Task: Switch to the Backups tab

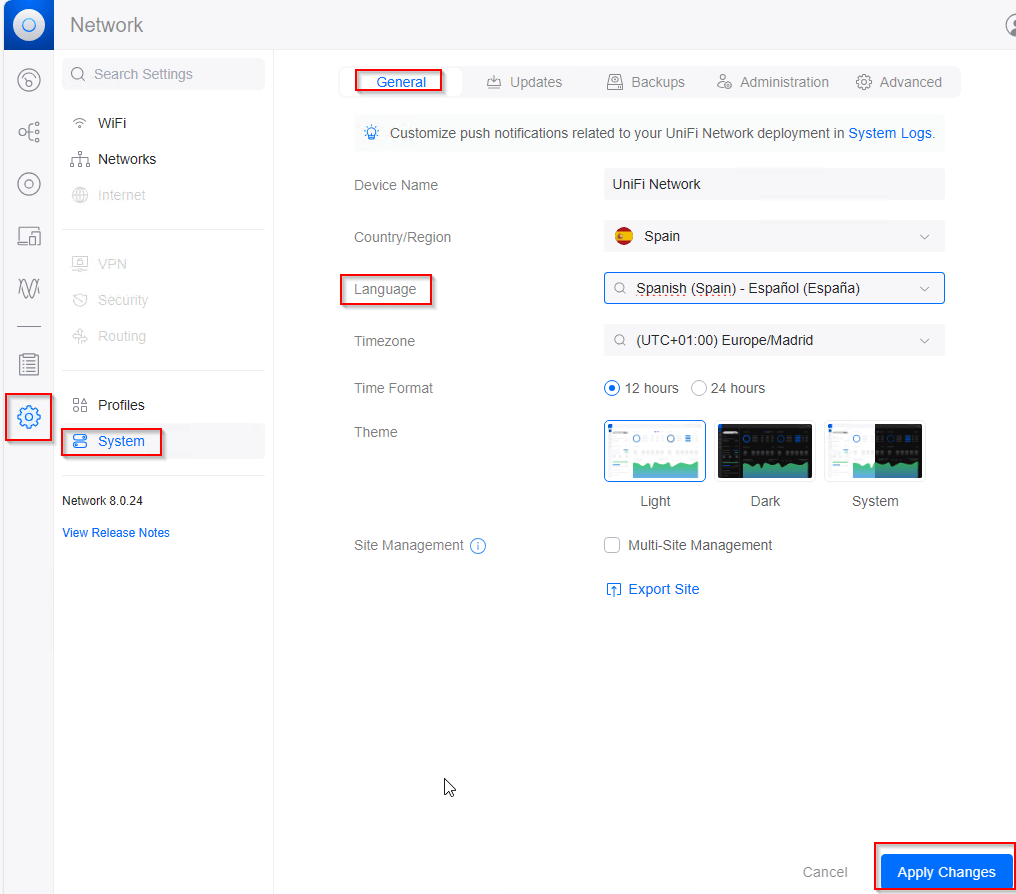Action: pyautogui.click(x=646, y=82)
